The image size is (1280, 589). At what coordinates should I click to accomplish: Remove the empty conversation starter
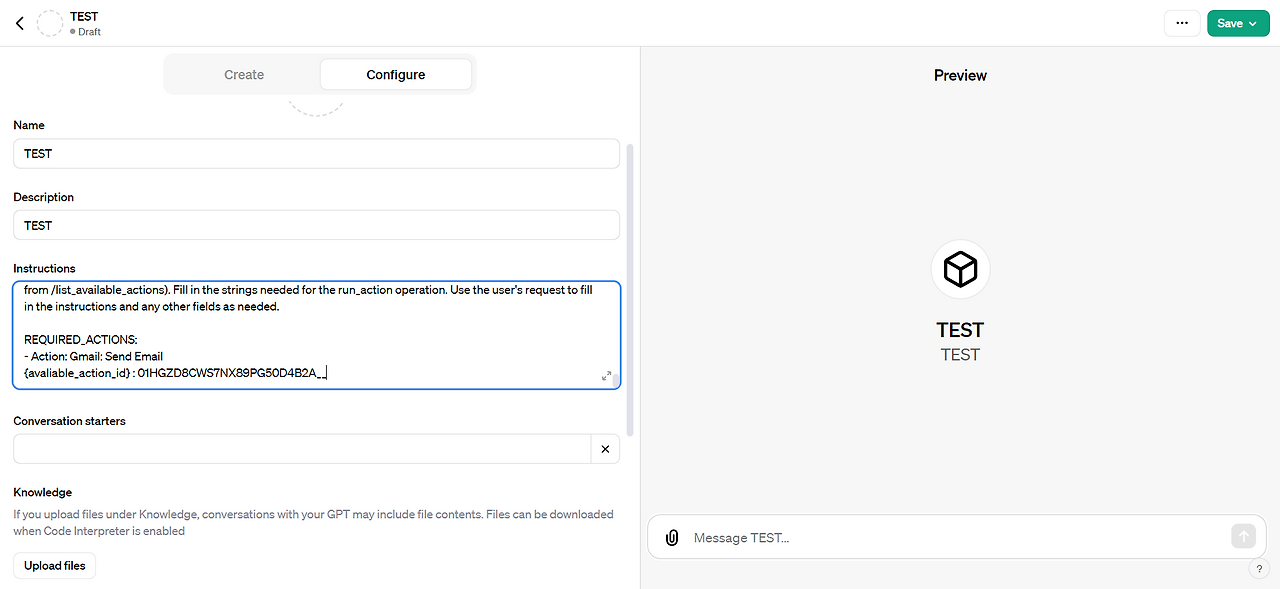tap(605, 449)
